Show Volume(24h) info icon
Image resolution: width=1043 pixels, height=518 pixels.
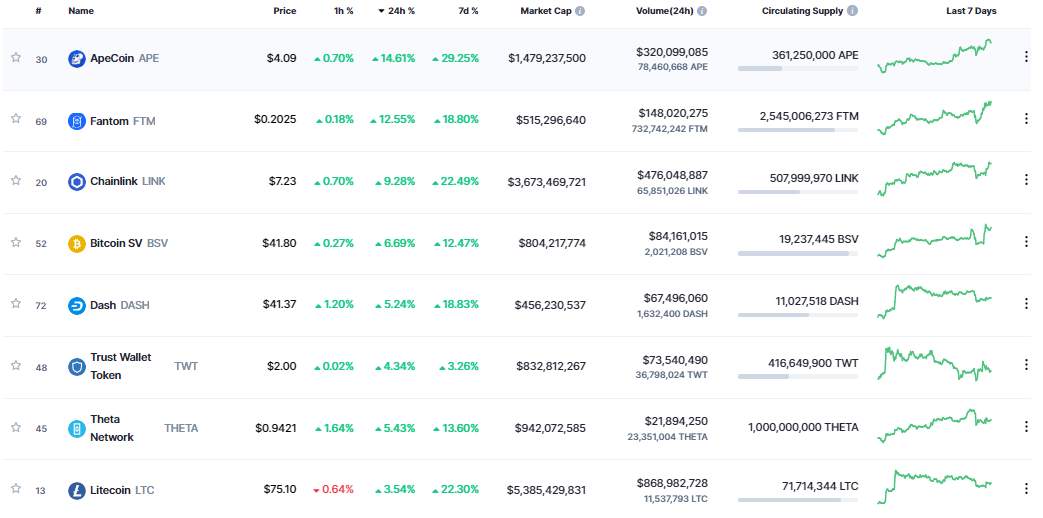point(702,11)
